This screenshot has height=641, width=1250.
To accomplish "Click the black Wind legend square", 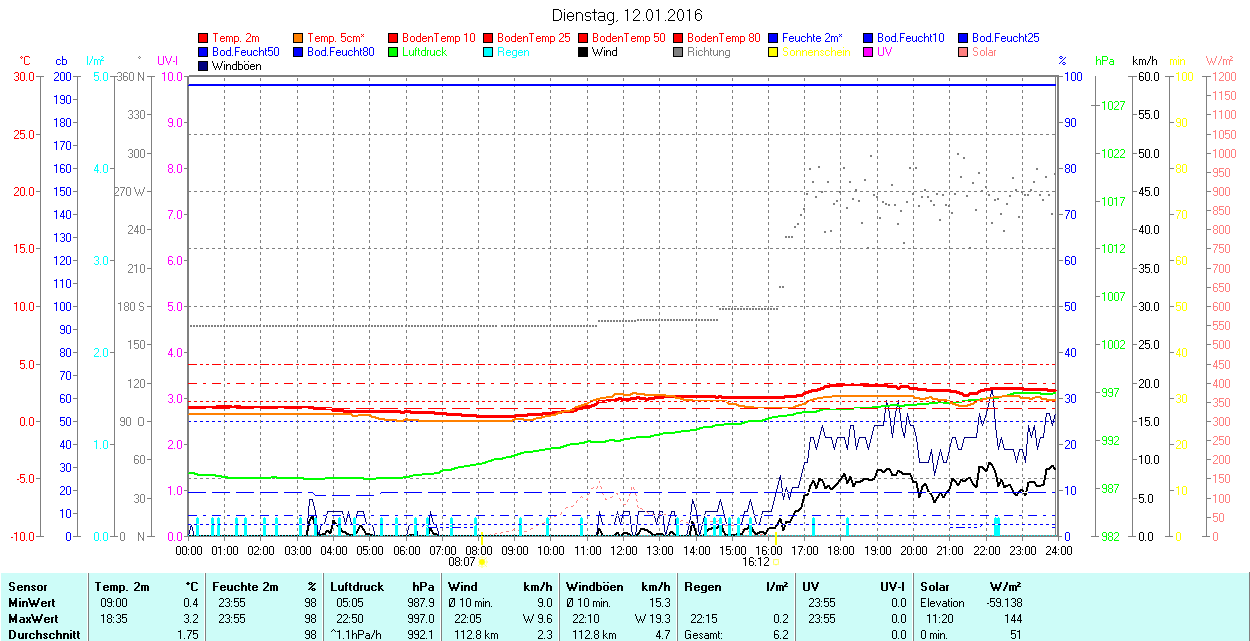I will (x=584, y=52).
